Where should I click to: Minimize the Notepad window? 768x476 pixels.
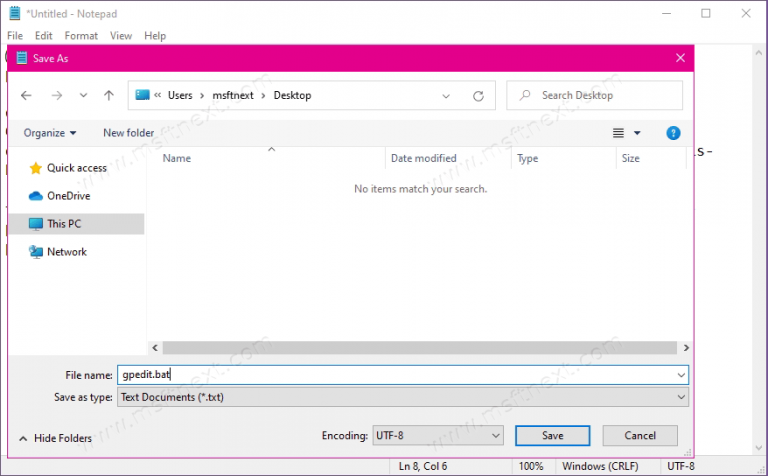666,13
